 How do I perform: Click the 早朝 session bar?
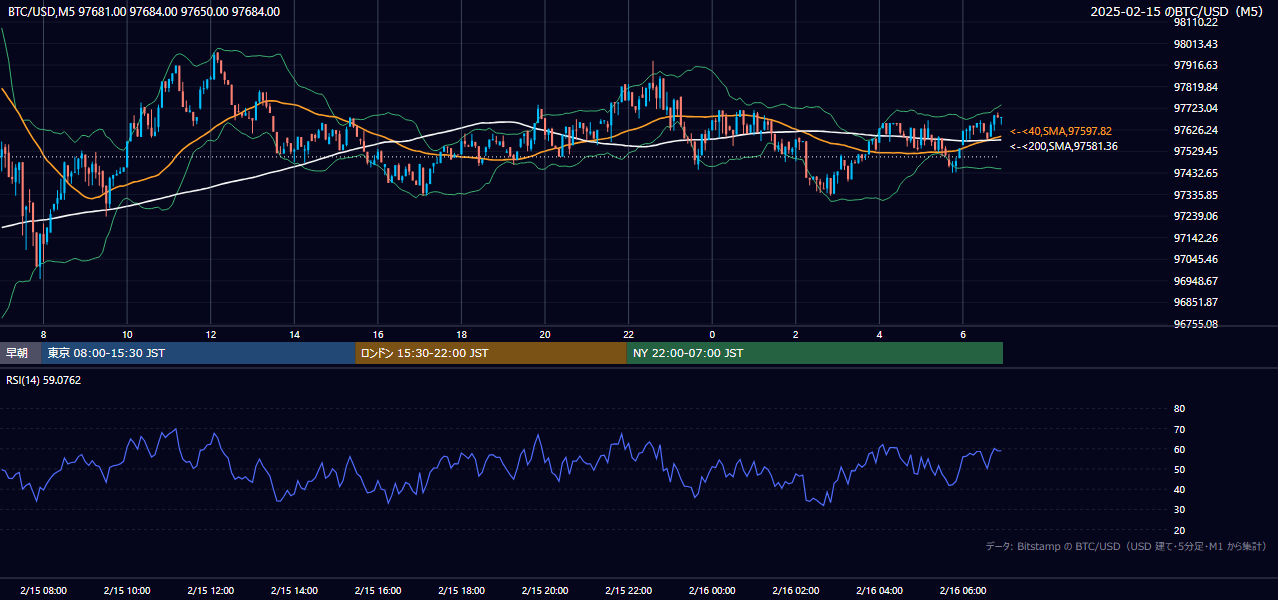click(x=20, y=353)
